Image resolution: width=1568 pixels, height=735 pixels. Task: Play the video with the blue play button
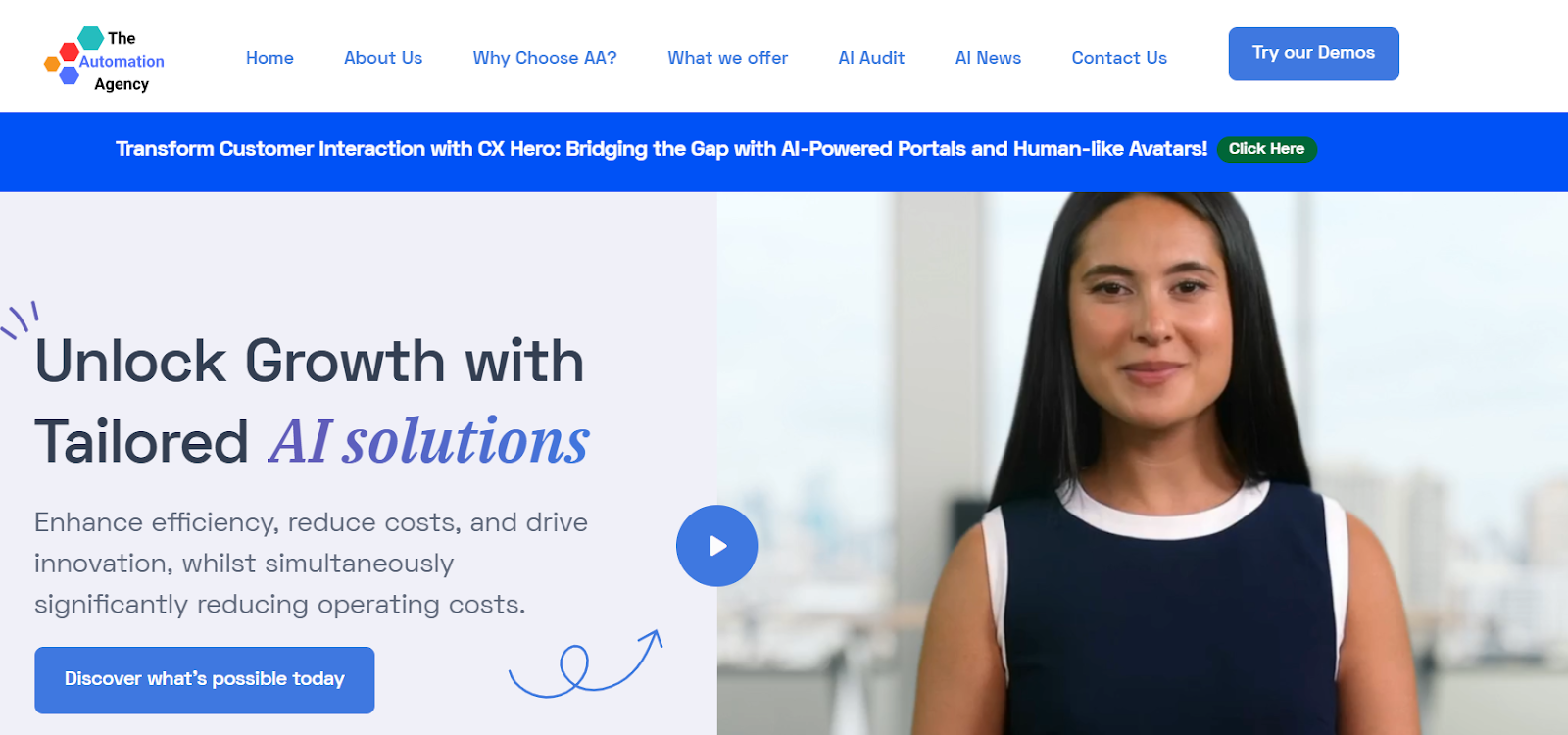pos(716,546)
